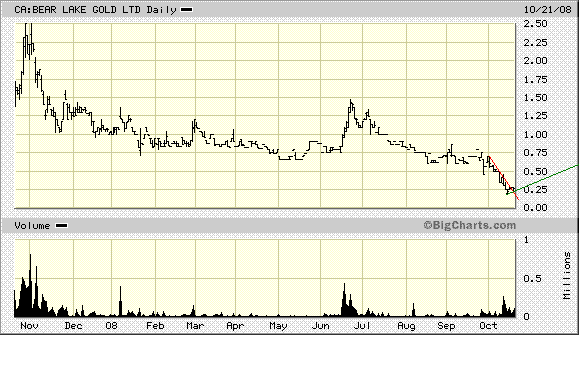The height and width of the screenshot is (384, 579).
Task: Click the 1.25 price axis label
Action: click(x=535, y=116)
